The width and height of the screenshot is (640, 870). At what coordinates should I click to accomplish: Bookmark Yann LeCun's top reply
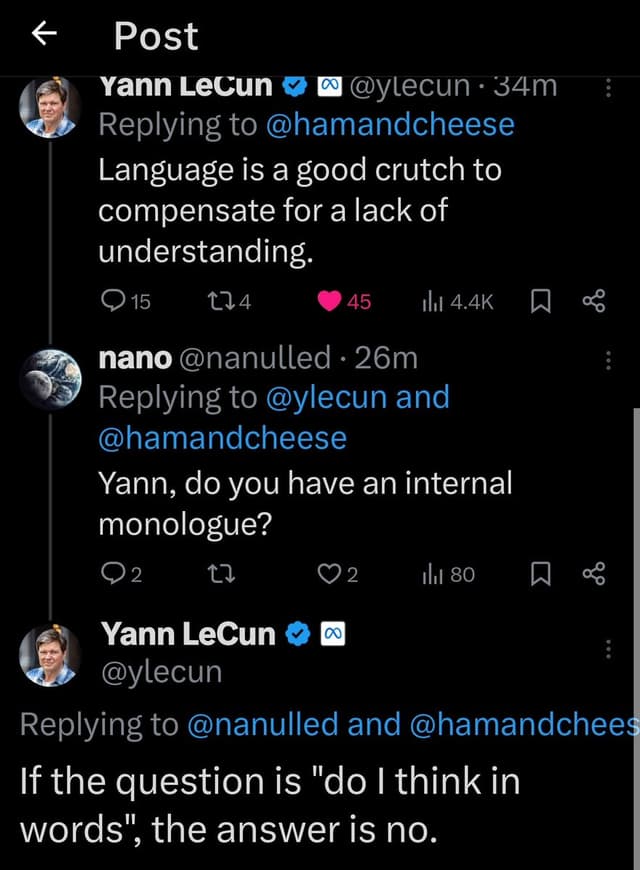tap(540, 301)
